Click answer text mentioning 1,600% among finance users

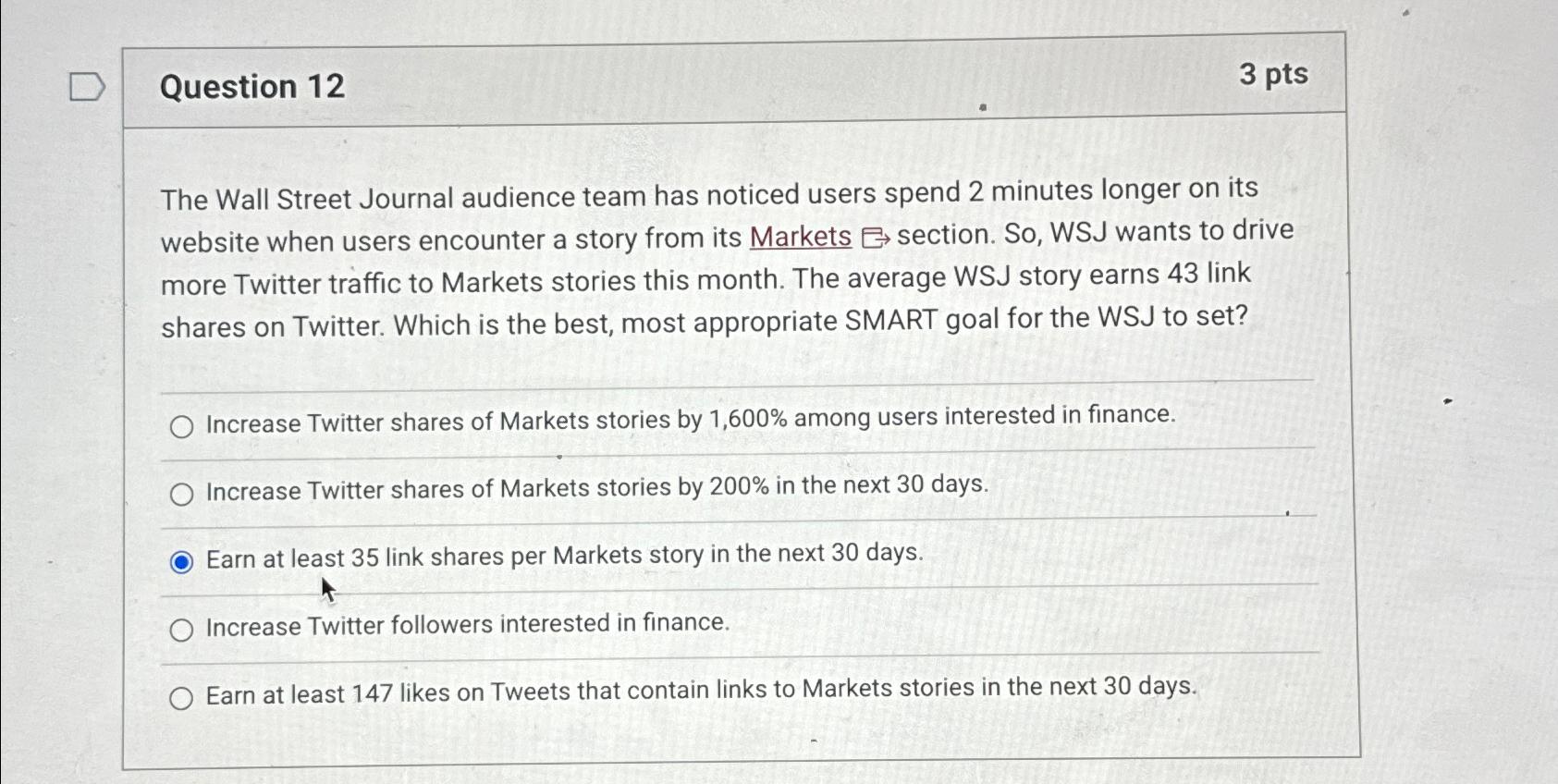coord(691,419)
